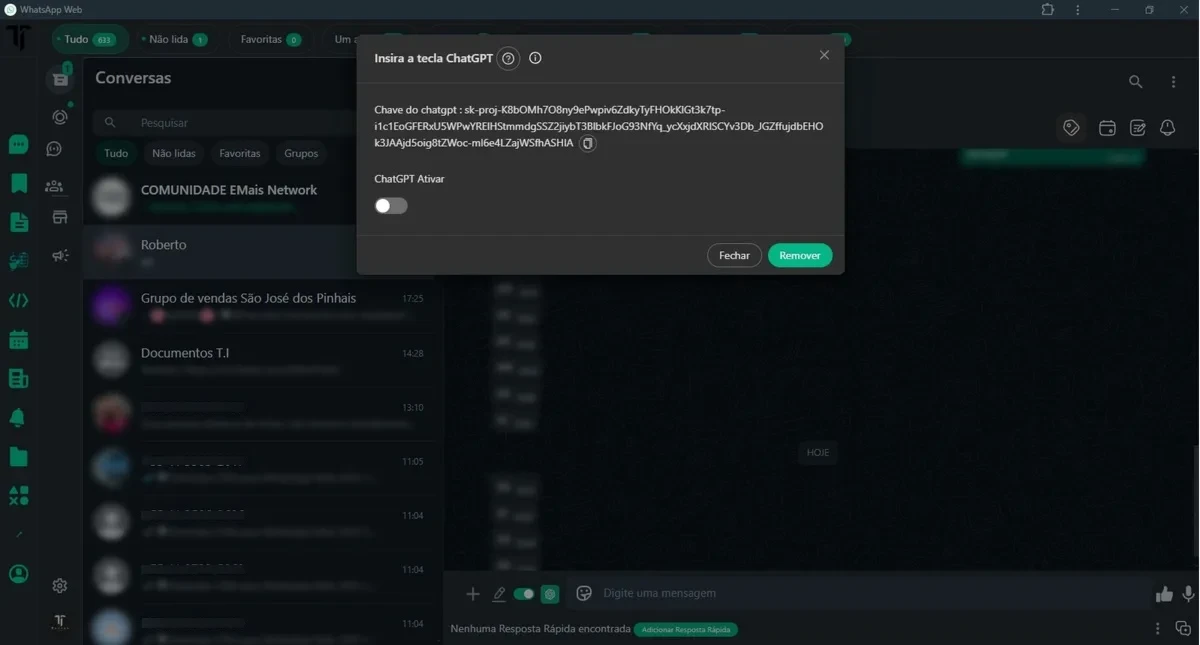Click the green ChatGPT icon in message bar
The height and width of the screenshot is (645, 1200).
pyautogui.click(x=550, y=594)
